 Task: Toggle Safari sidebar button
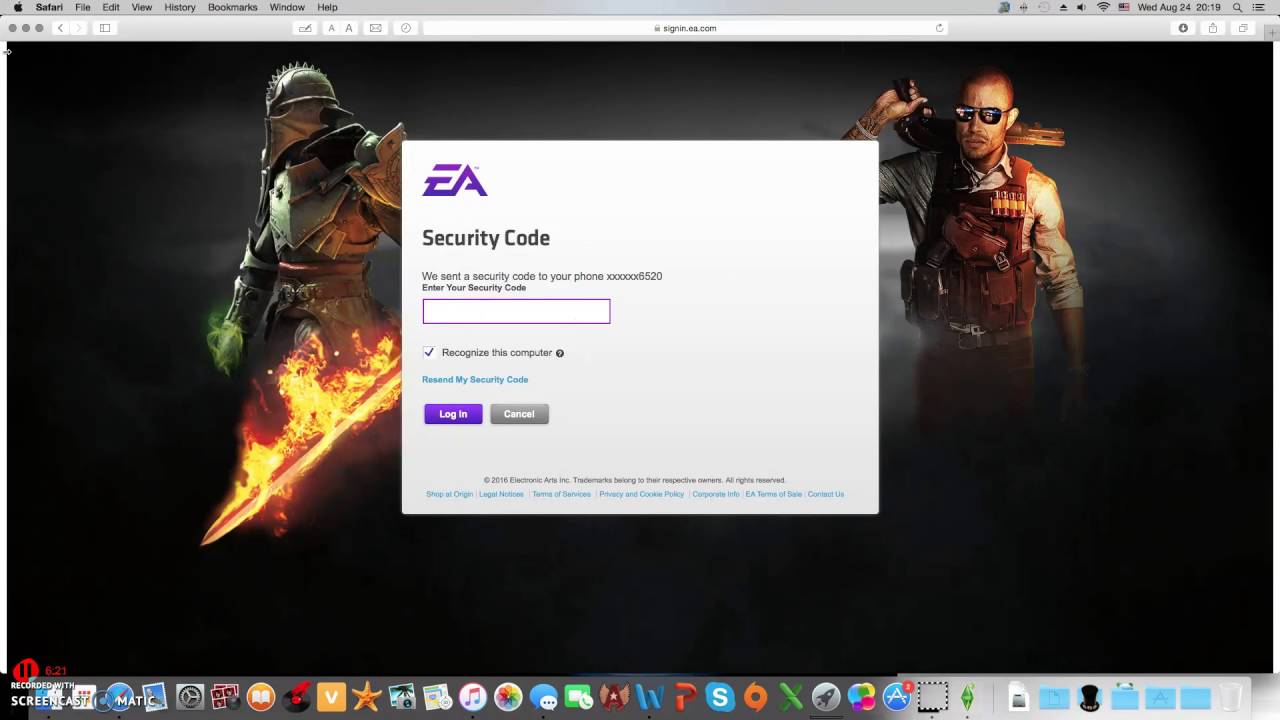pos(104,28)
